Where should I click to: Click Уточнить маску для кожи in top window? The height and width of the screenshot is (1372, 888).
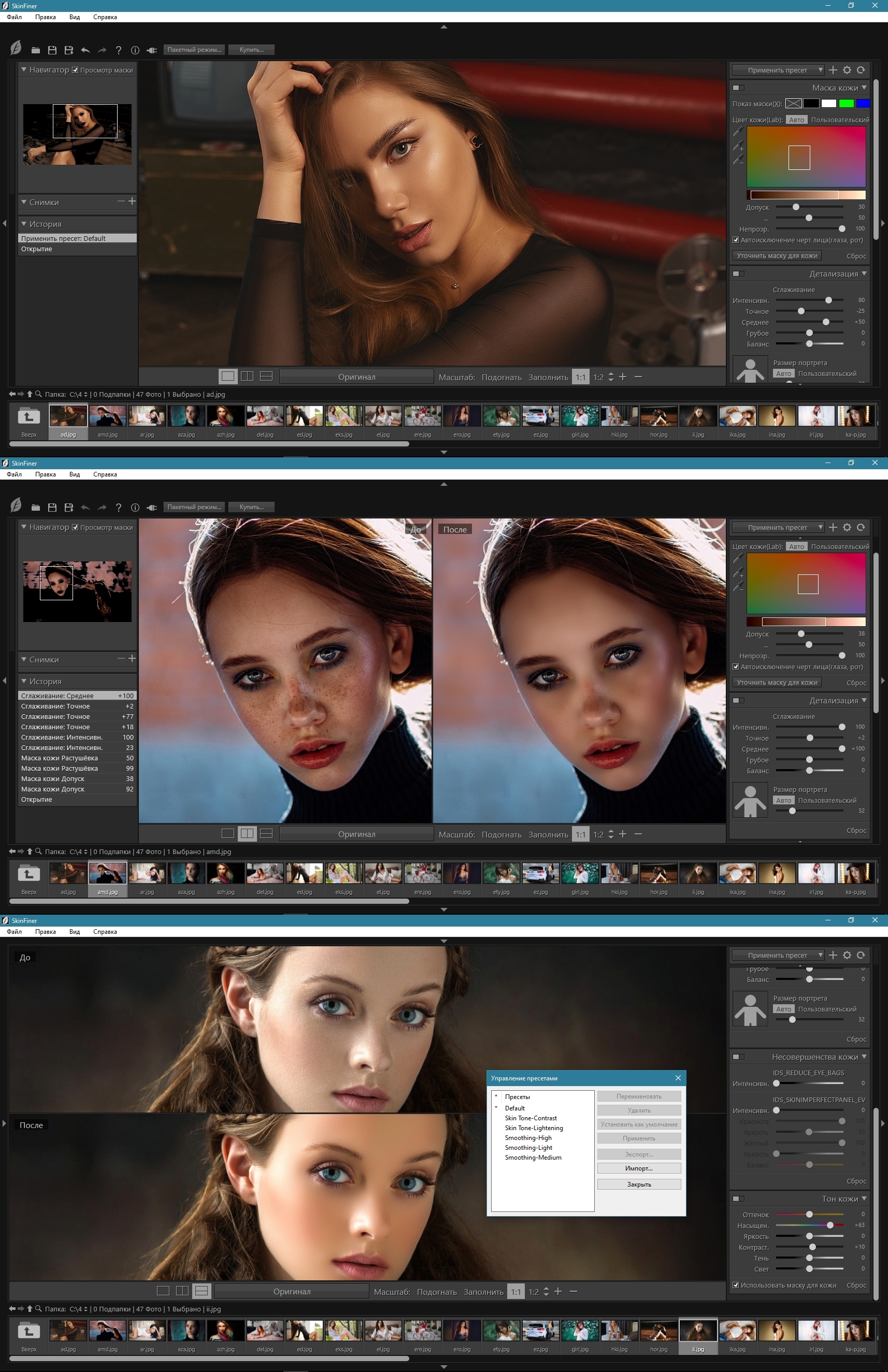[777, 255]
